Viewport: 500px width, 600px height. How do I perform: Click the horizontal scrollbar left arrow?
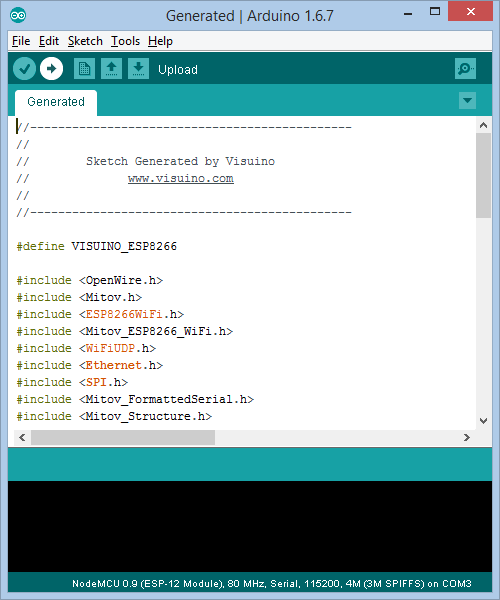[22, 437]
